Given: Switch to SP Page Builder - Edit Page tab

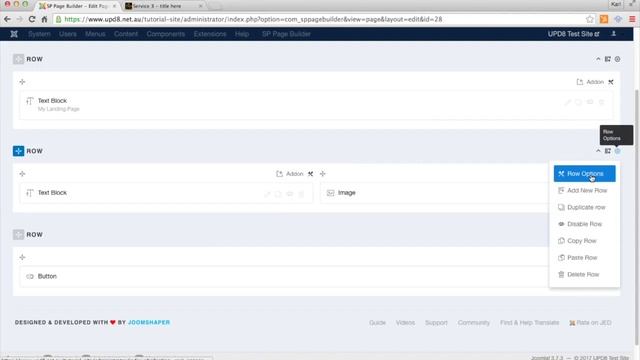Looking at the screenshot, I should (77, 6).
